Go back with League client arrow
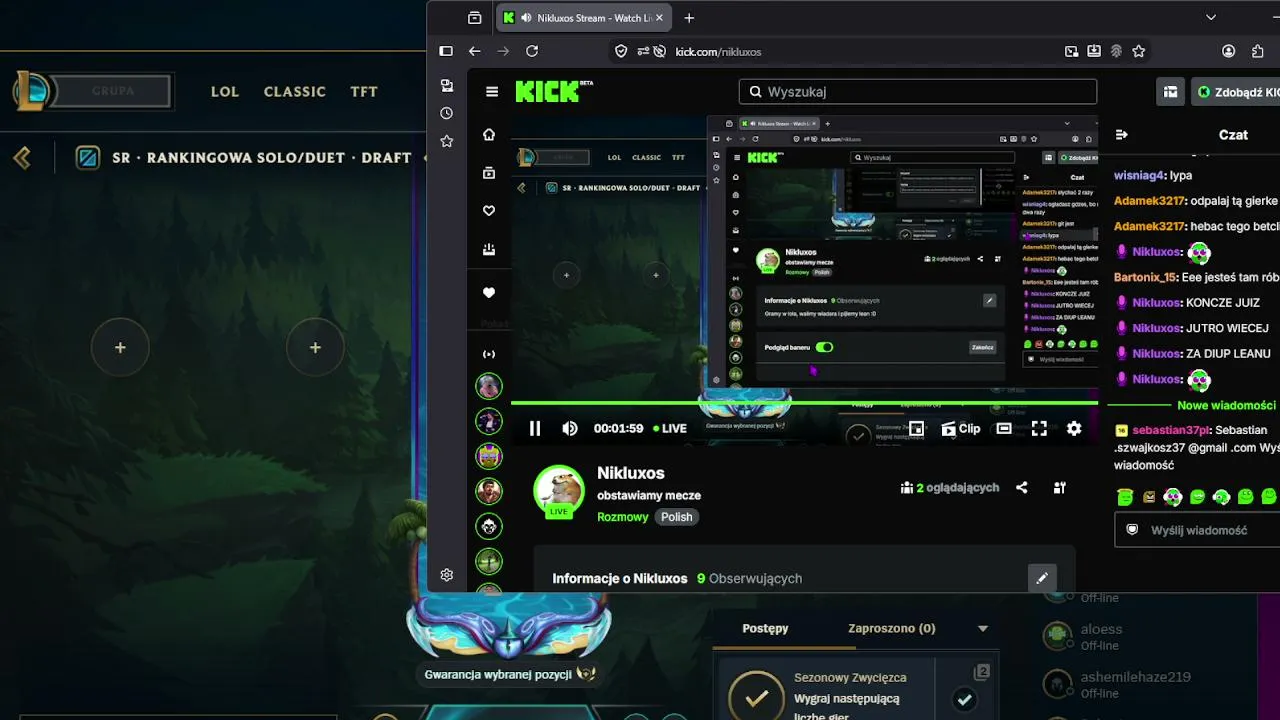 22,157
